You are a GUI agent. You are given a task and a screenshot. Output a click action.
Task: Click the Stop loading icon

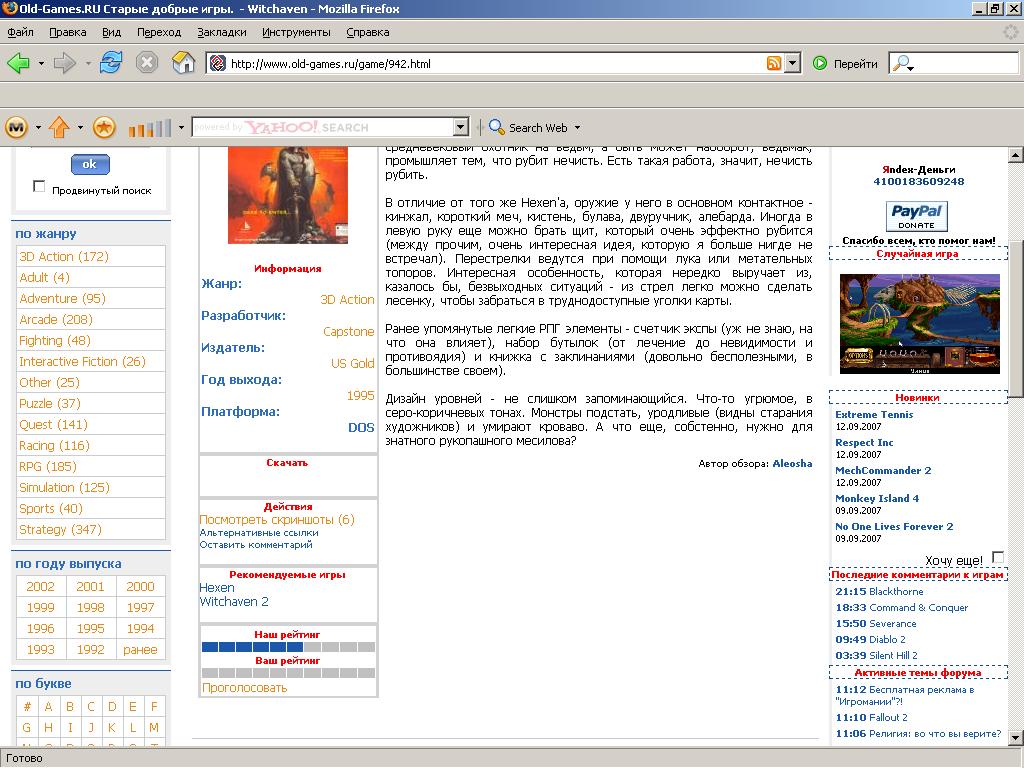point(147,63)
